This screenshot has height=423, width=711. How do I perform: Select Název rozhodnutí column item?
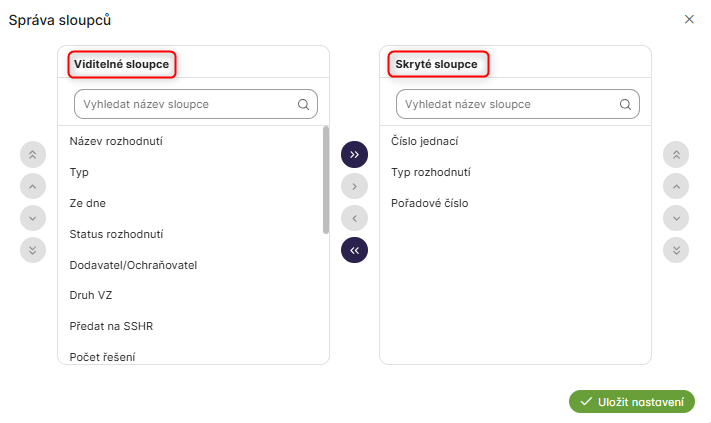pyautogui.click(x=116, y=141)
